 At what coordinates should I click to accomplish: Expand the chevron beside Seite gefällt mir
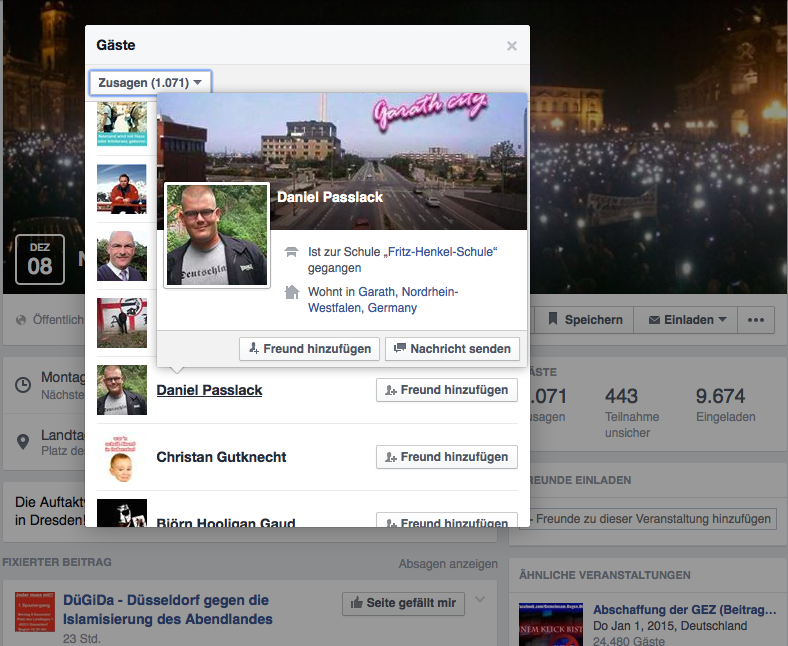coord(479,600)
